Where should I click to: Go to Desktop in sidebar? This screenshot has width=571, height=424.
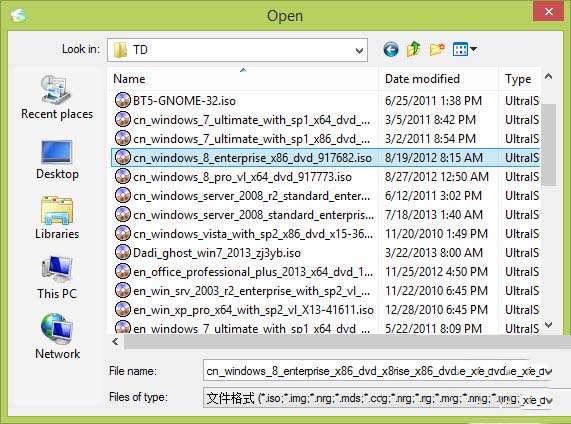pos(57,160)
